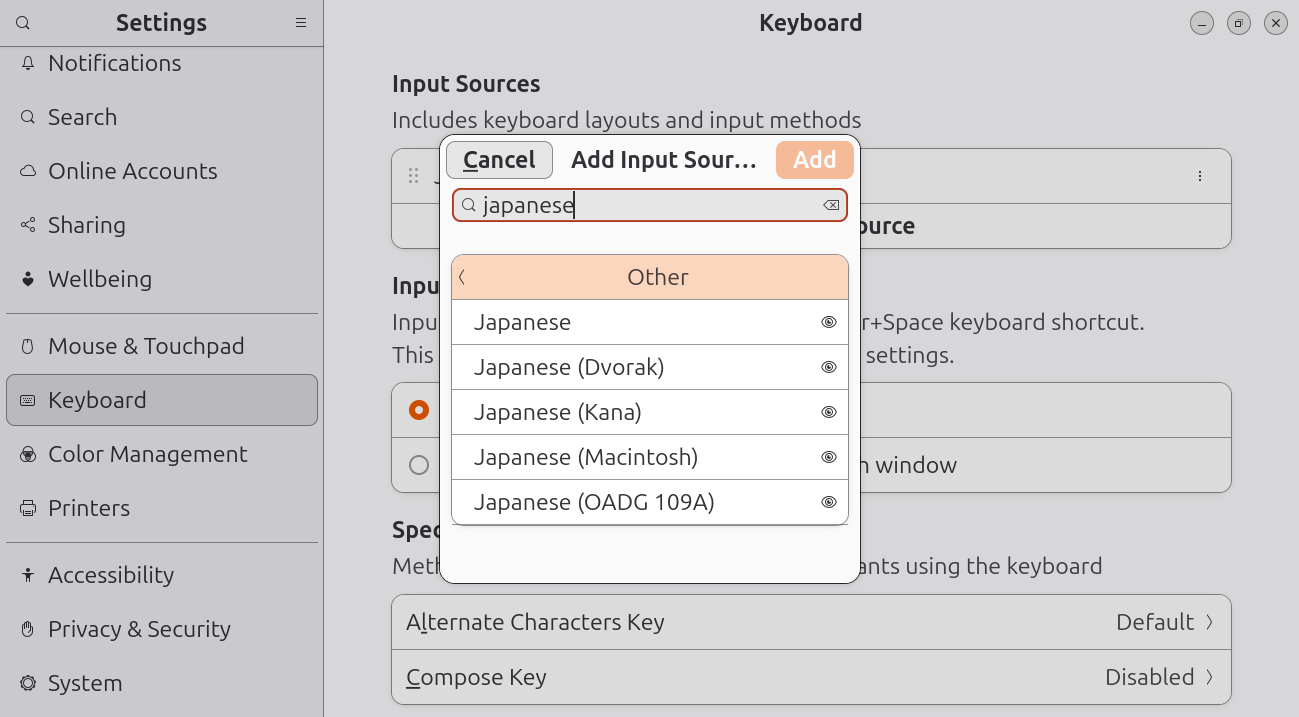
Task: Click the input source drag handle
Action: [413, 176]
